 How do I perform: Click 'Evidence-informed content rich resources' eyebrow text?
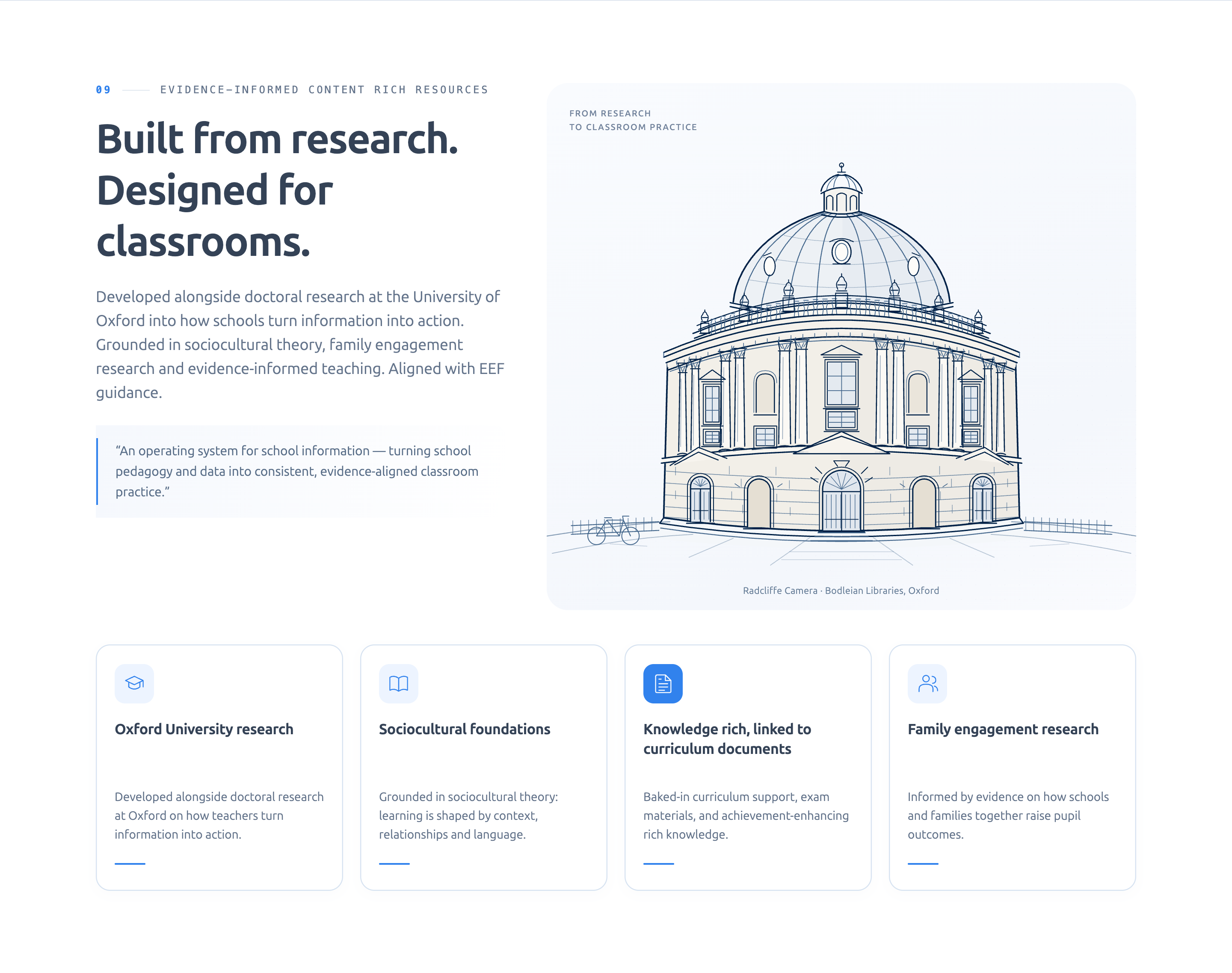(324, 89)
